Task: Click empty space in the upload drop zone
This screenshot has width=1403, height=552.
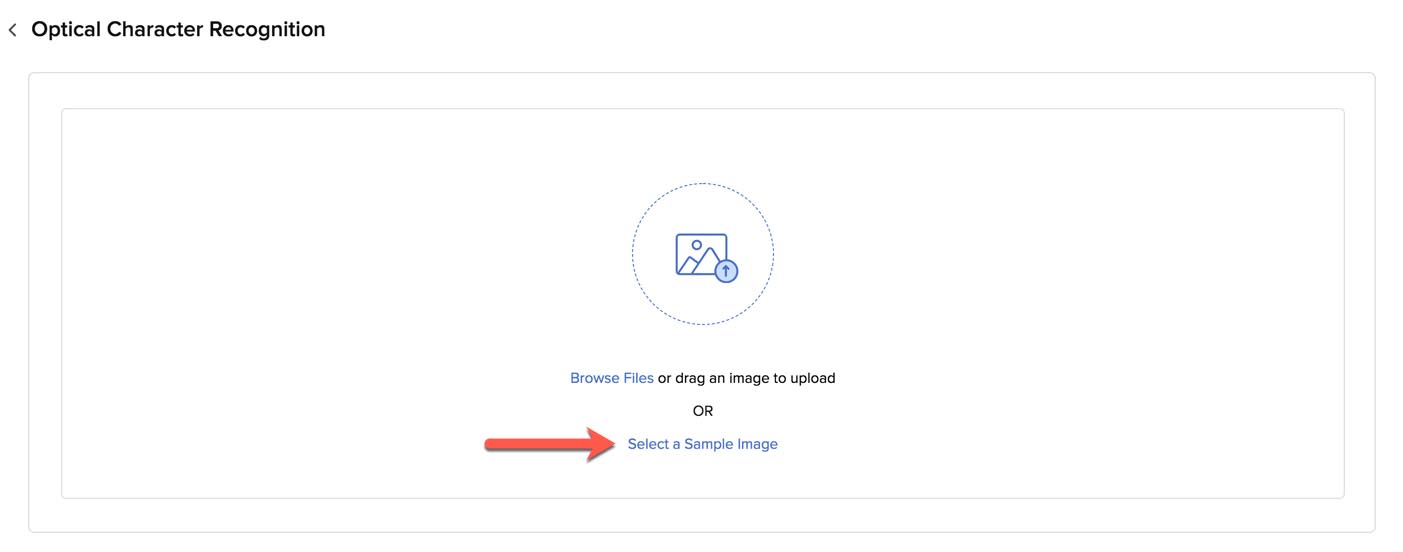Action: (x=300, y=300)
